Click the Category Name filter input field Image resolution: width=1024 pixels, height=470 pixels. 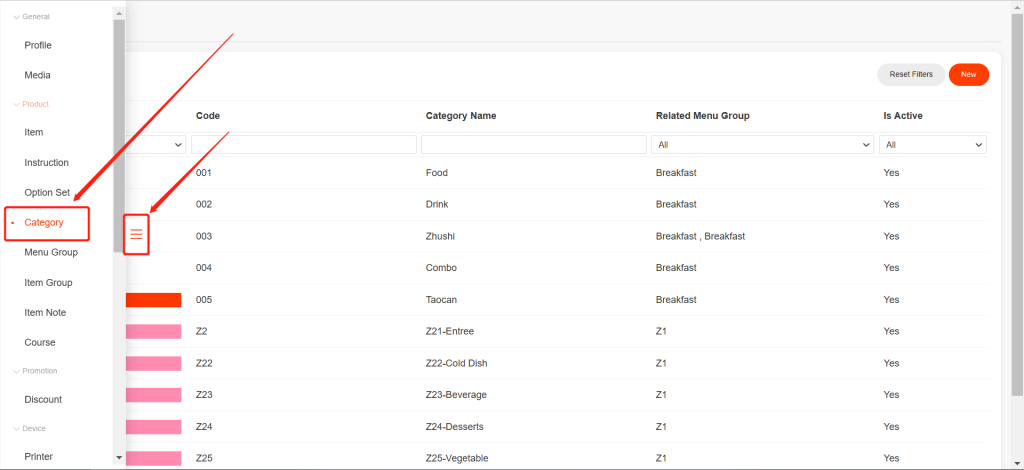[x=533, y=145]
